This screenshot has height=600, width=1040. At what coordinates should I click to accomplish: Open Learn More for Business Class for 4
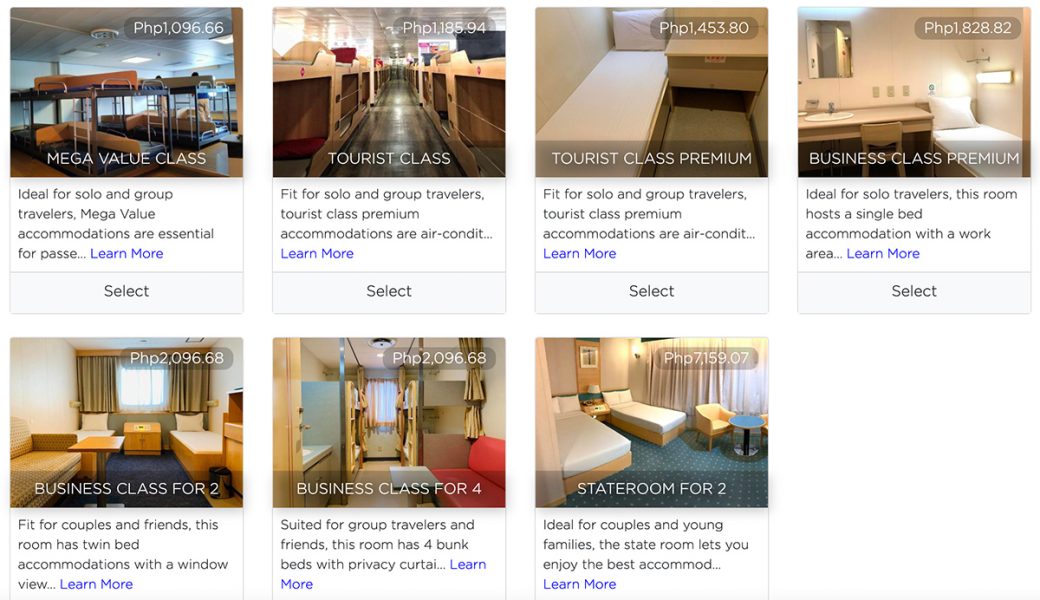[467, 565]
